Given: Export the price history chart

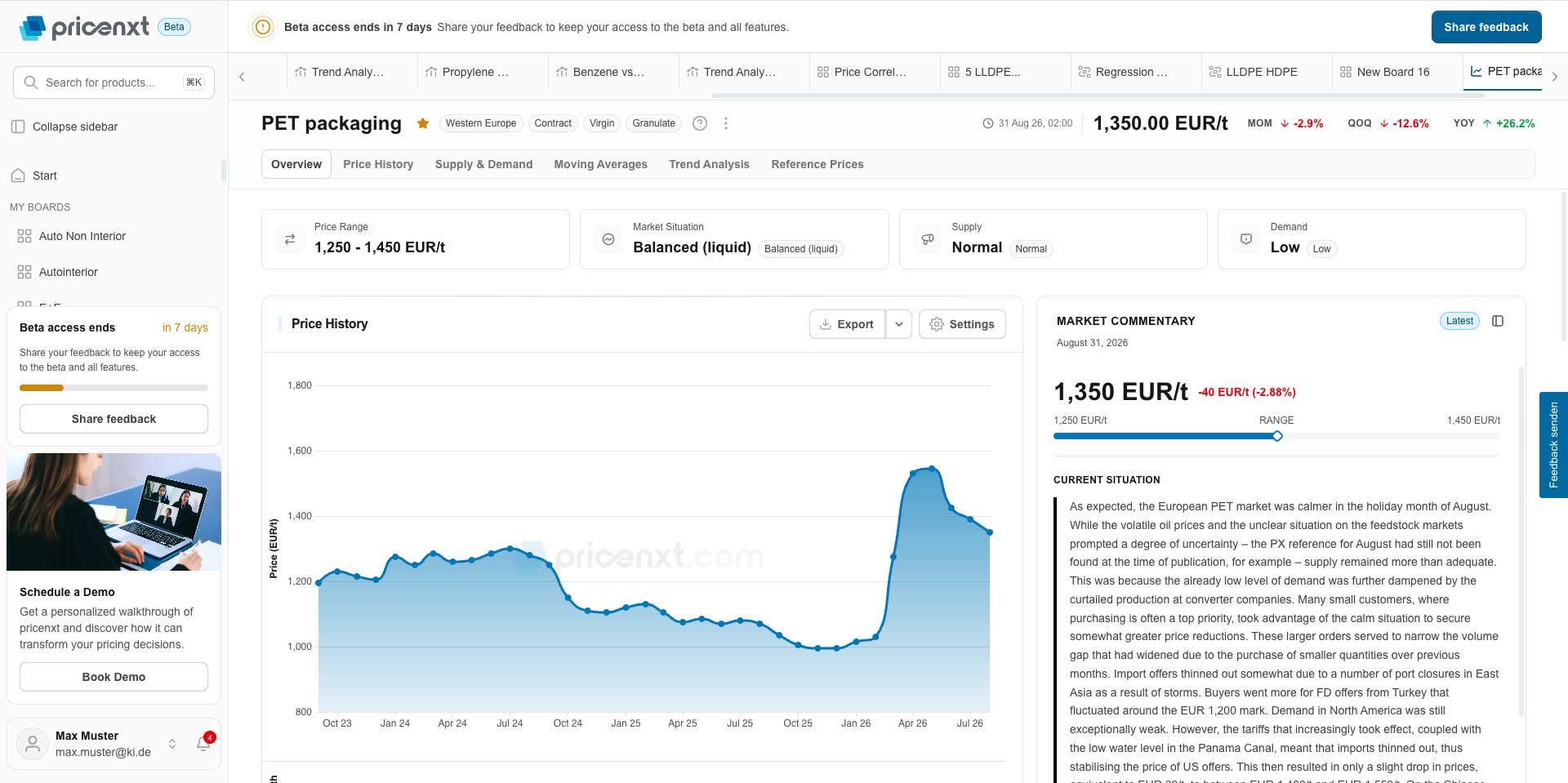Looking at the screenshot, I should point(847,324).
